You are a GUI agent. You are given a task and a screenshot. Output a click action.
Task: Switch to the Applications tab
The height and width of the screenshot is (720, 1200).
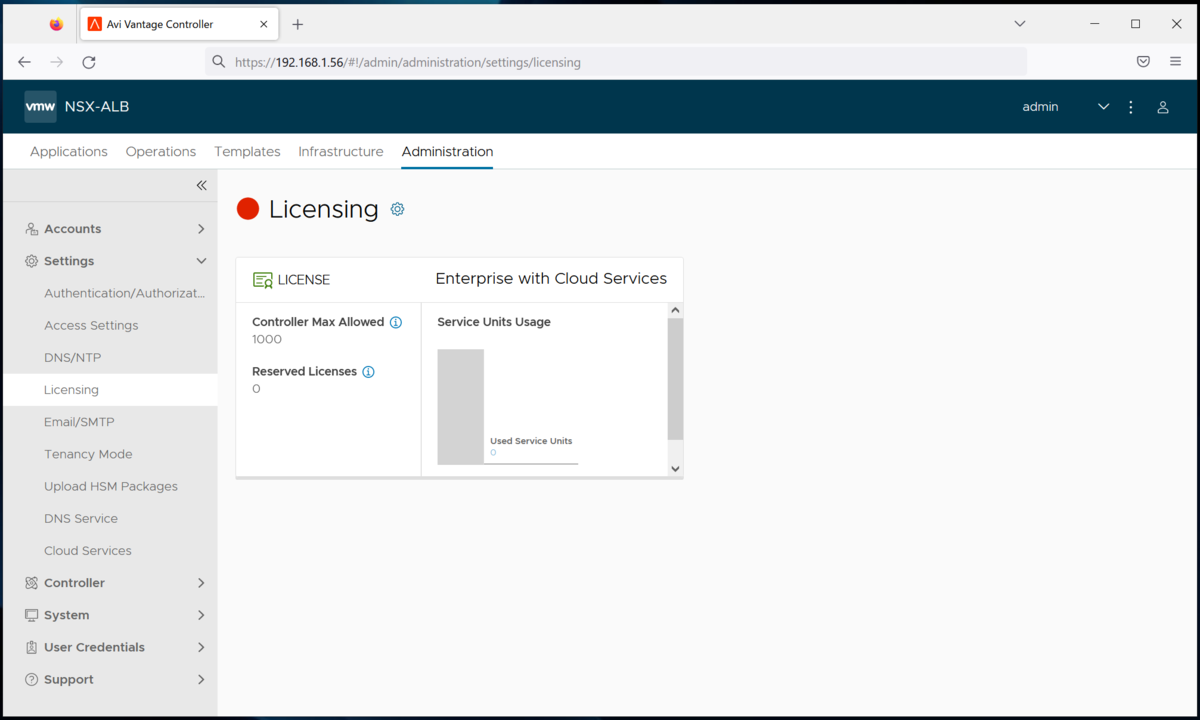pyautogui.click(x=69, y=152)
